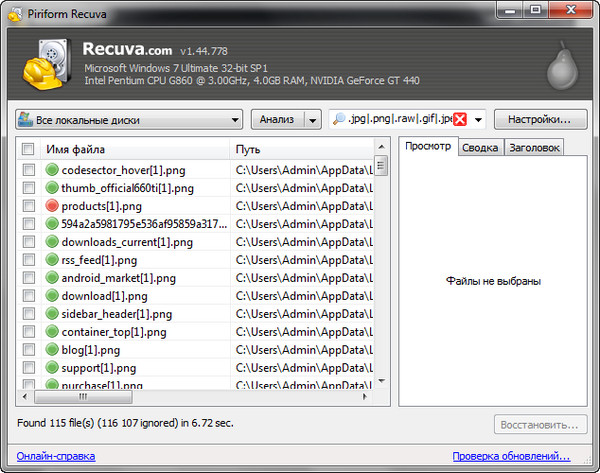Tick the checkbox next to android_market[1].png
The image size is (600, 473).
point(29,278)
